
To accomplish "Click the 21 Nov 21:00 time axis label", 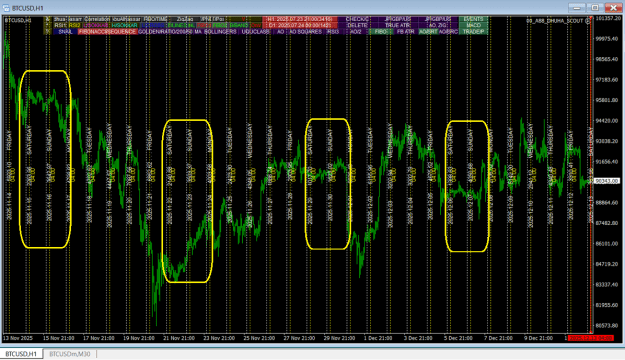I will pos(179,338).
